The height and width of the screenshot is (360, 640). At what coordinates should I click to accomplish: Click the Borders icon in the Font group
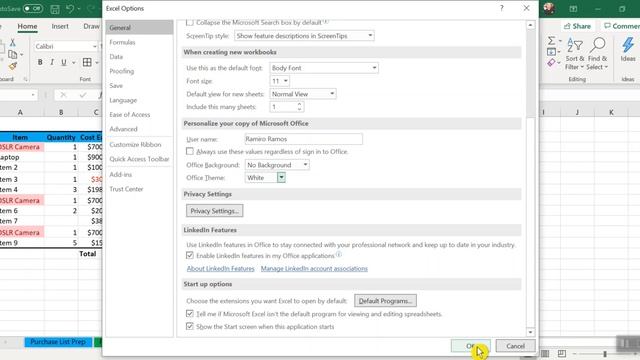[87, 62]
